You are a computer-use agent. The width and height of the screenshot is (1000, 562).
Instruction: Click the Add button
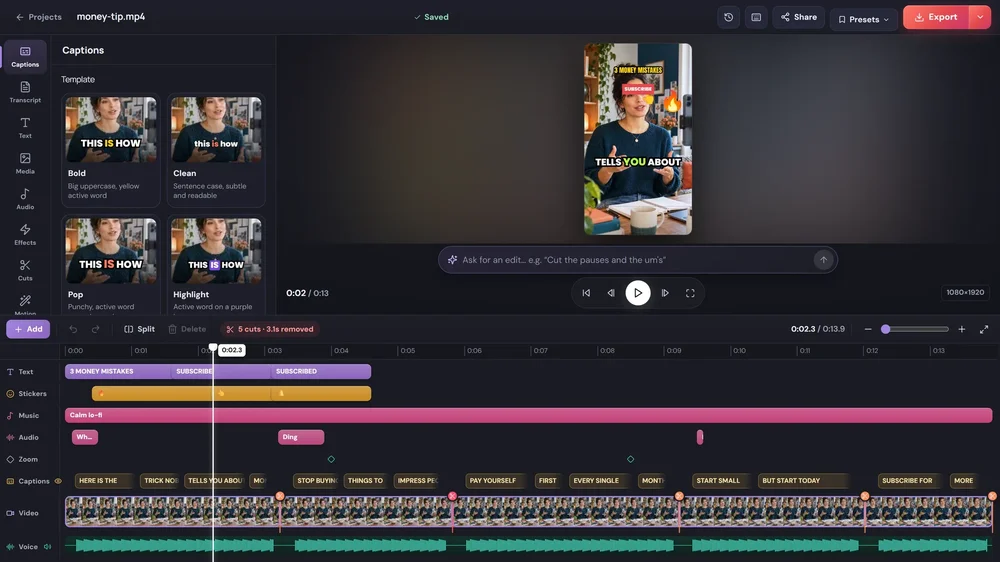(28, 329)
